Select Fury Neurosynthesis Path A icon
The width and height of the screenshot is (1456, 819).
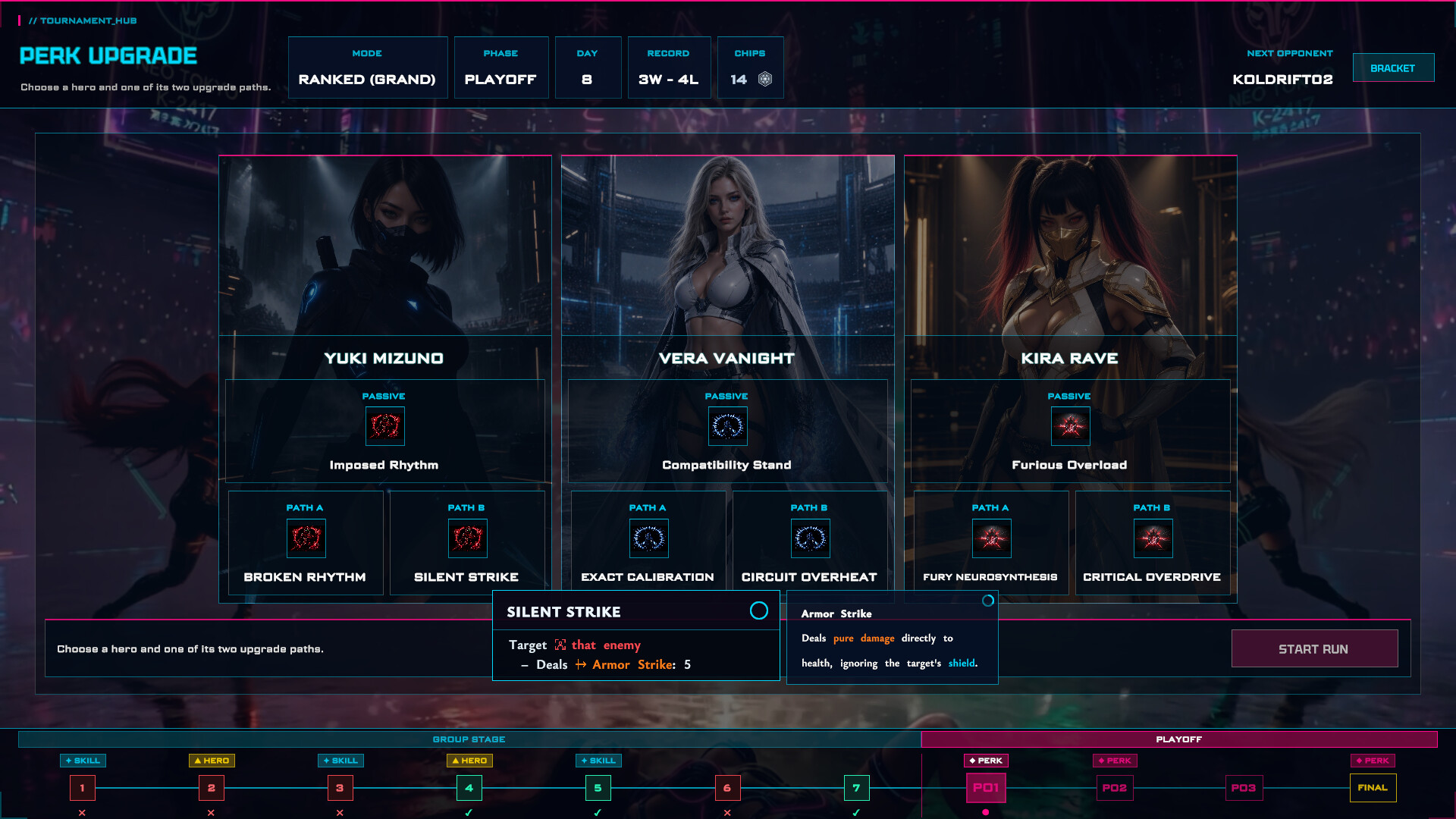coord(991,538)
